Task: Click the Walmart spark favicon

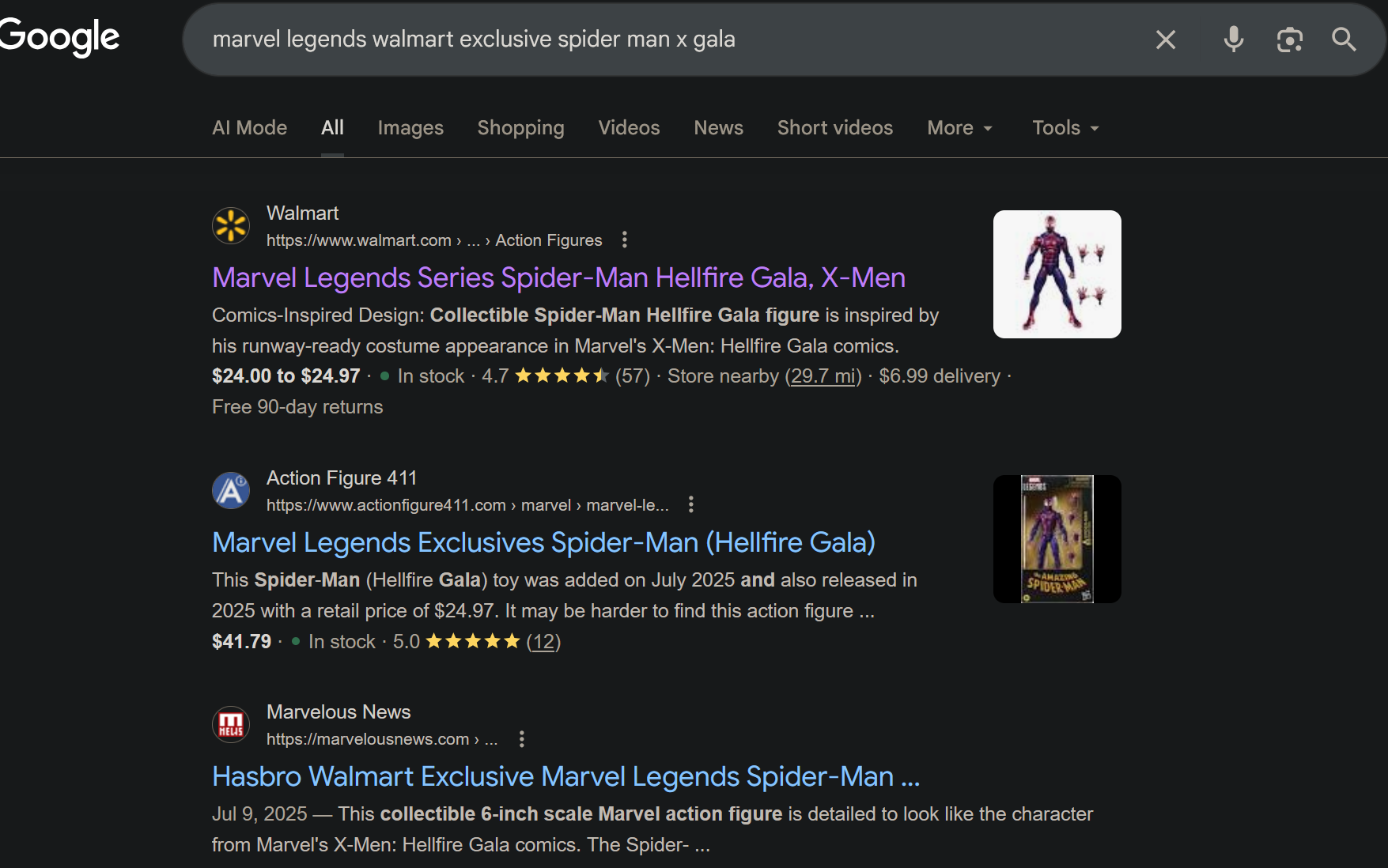Action: point(231,226)
